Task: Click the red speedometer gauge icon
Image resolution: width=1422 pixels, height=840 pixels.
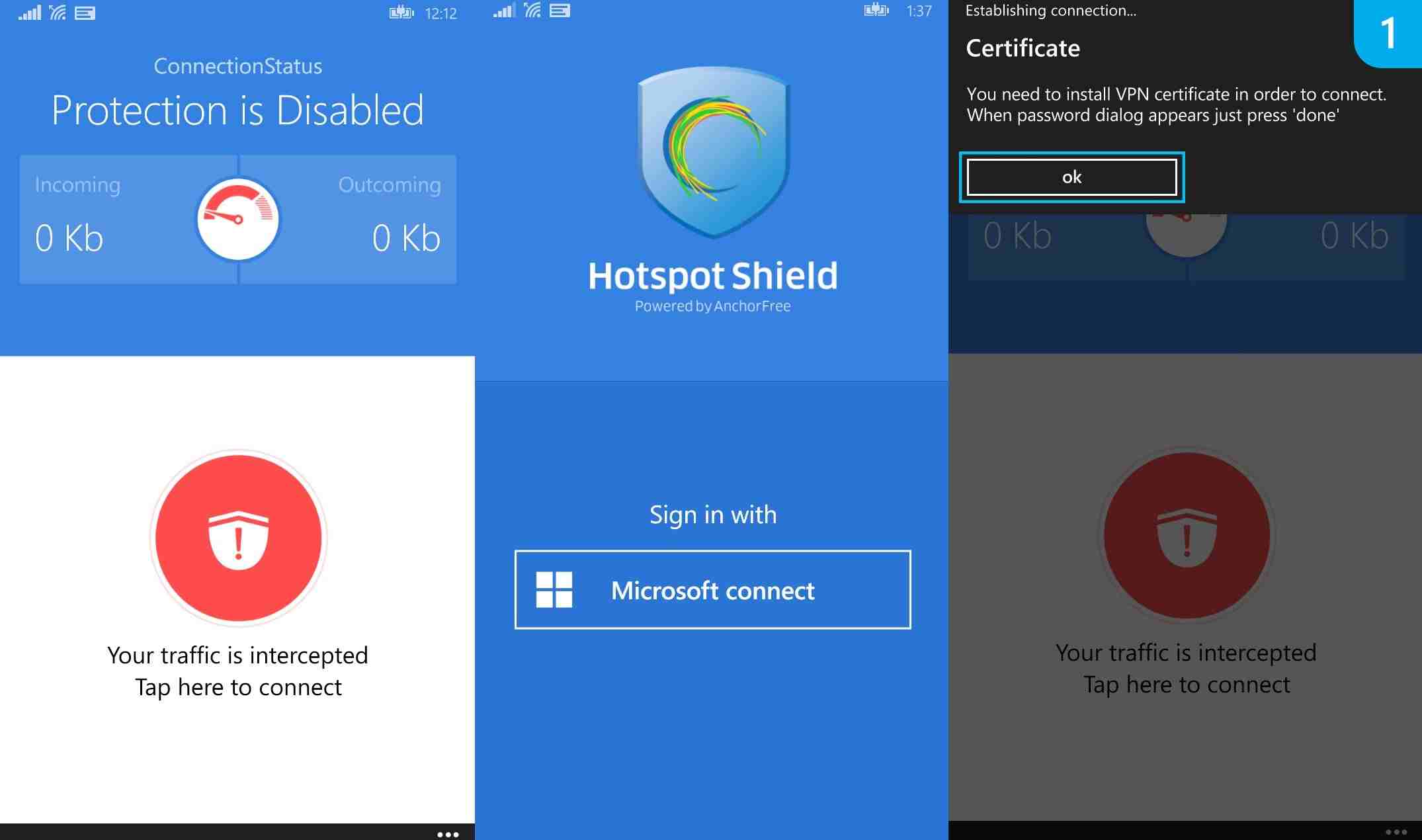Action: coord(238,219)
